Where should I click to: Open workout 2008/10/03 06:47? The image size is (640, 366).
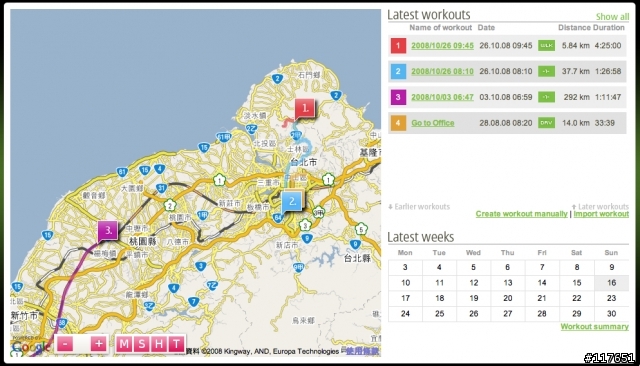pyautogui.click(x=442, y=97)
